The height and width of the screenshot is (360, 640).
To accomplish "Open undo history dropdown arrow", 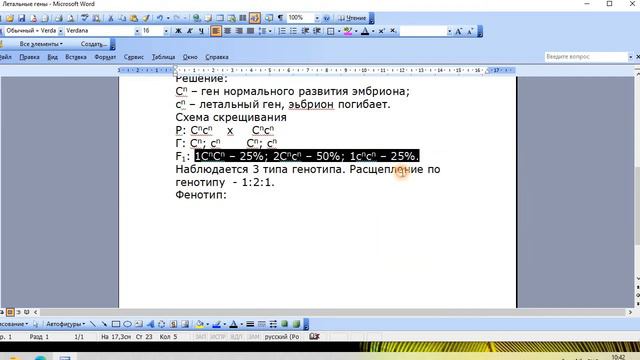I will [x=168, y=18].
